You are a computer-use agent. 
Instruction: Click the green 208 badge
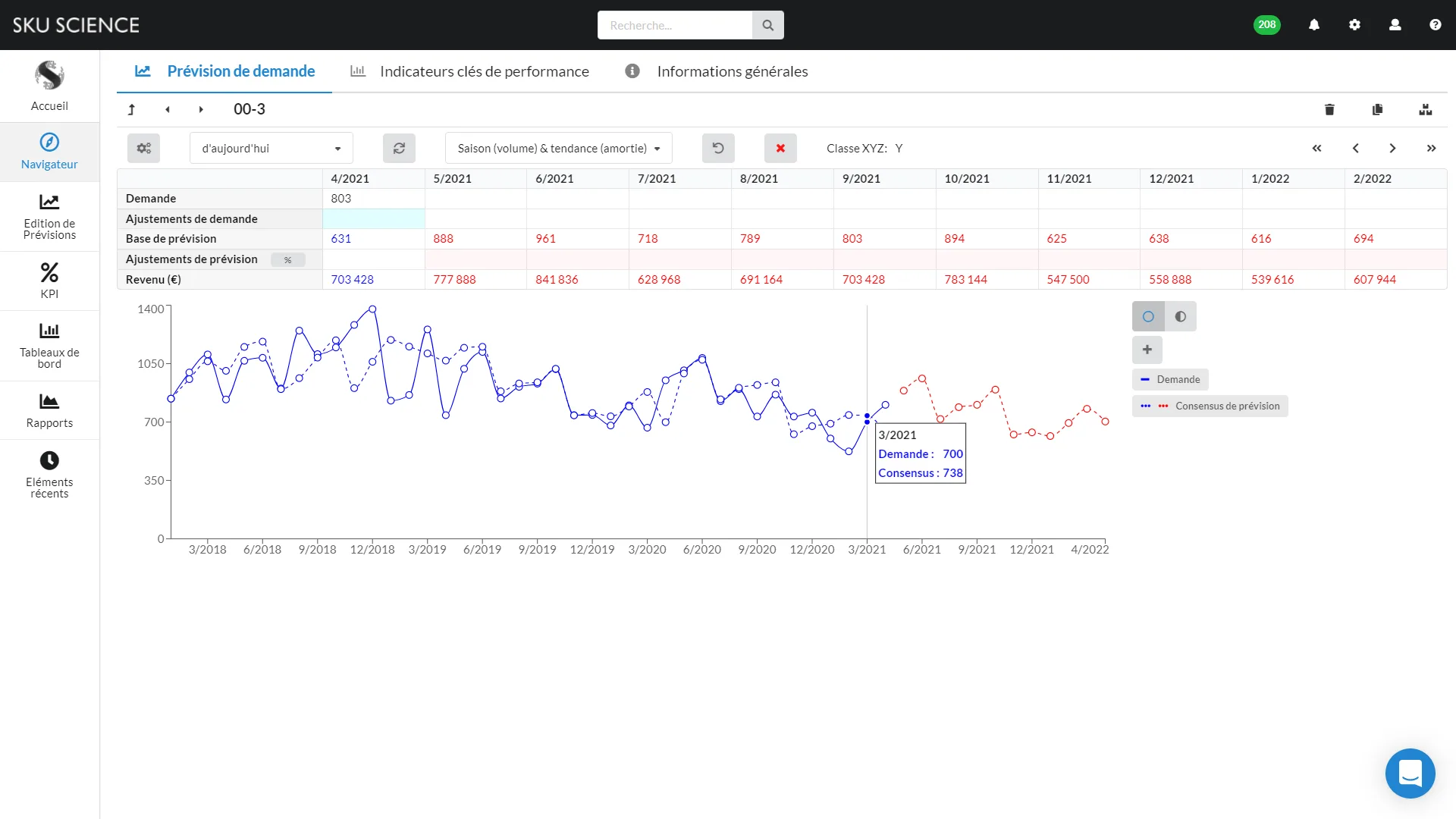pyautogui.click(x=1266, y=25)
